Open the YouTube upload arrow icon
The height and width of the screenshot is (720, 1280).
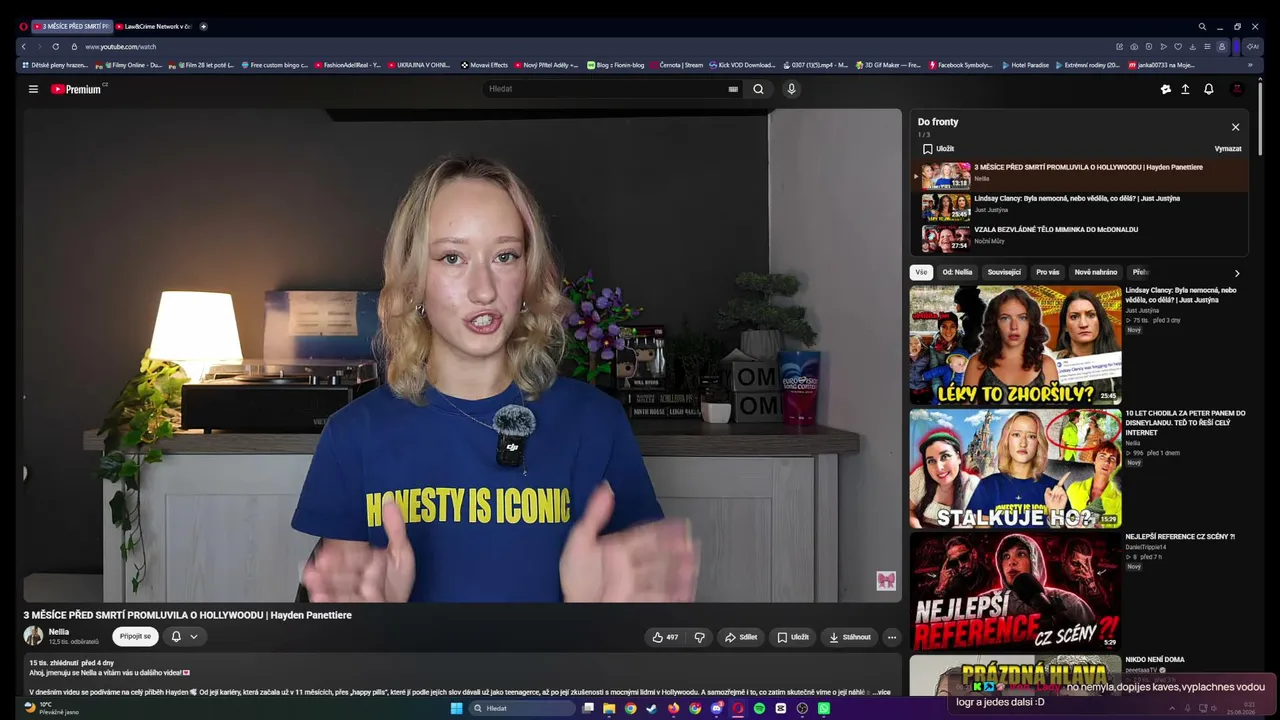coord(1185,89)
